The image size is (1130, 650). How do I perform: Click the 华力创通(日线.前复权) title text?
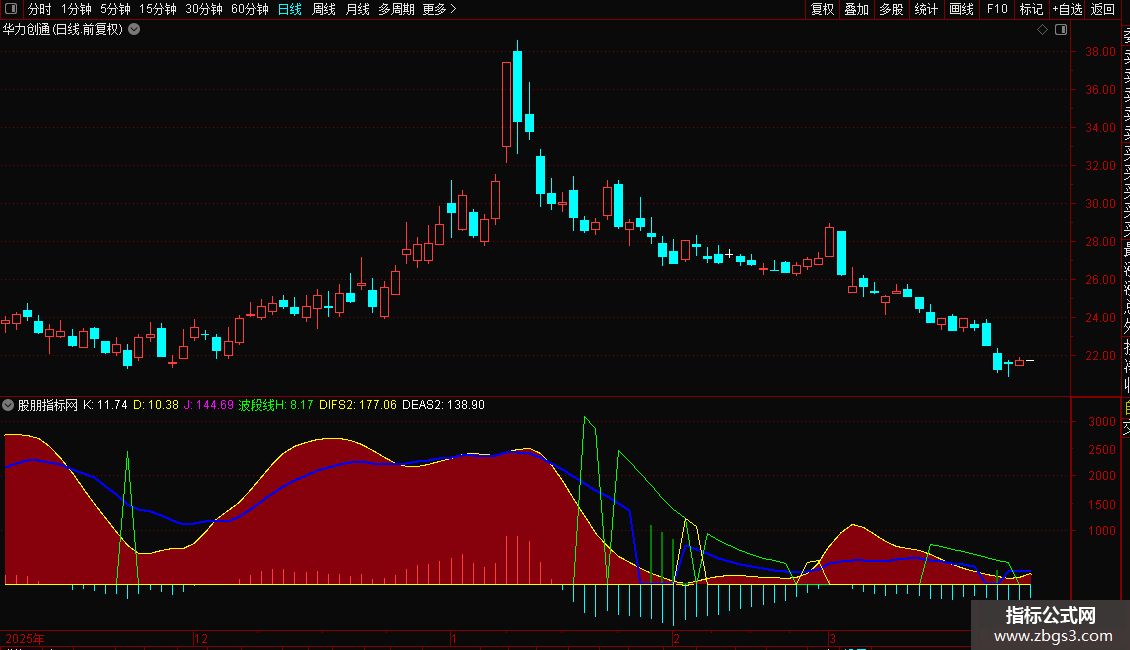(63, 30)
